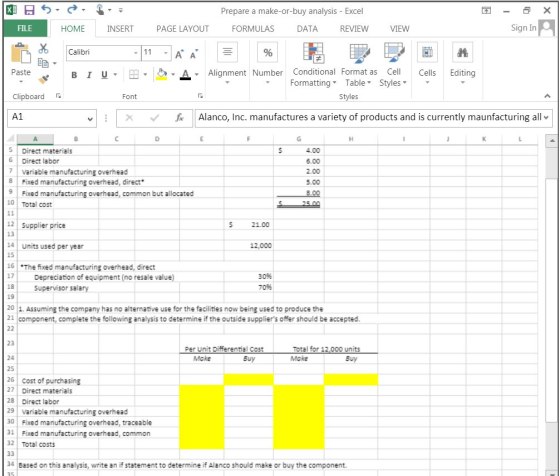Toggle Italic formatting
This screenshot has width=560, height=476.
coord(89,75)
